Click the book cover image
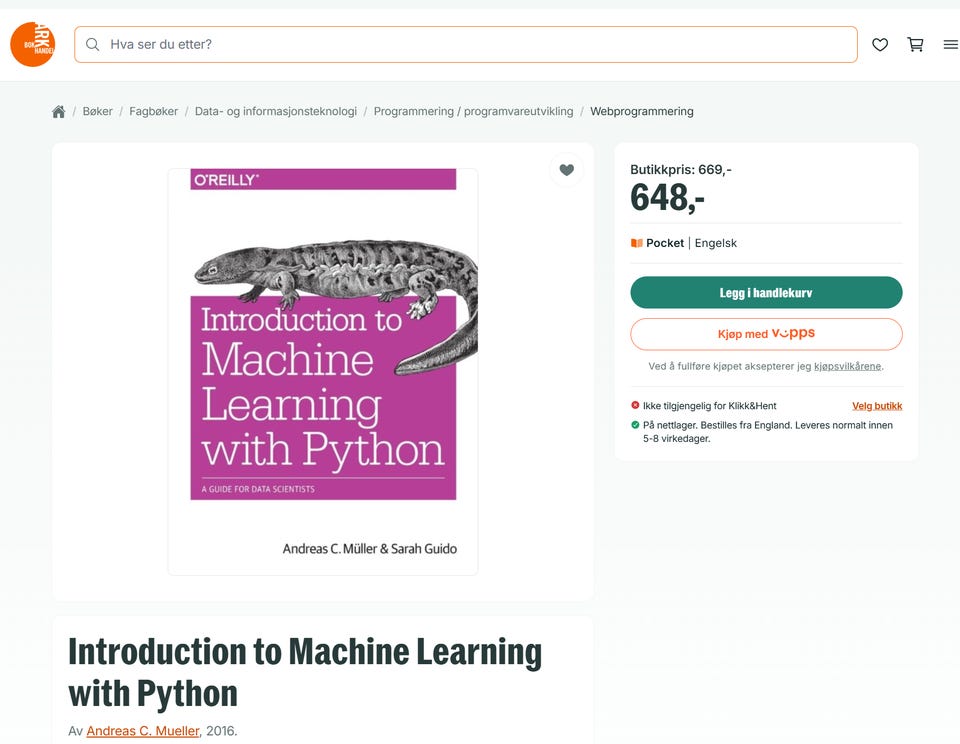This screenshot has width=960, height=744. [x=323, y=372]
